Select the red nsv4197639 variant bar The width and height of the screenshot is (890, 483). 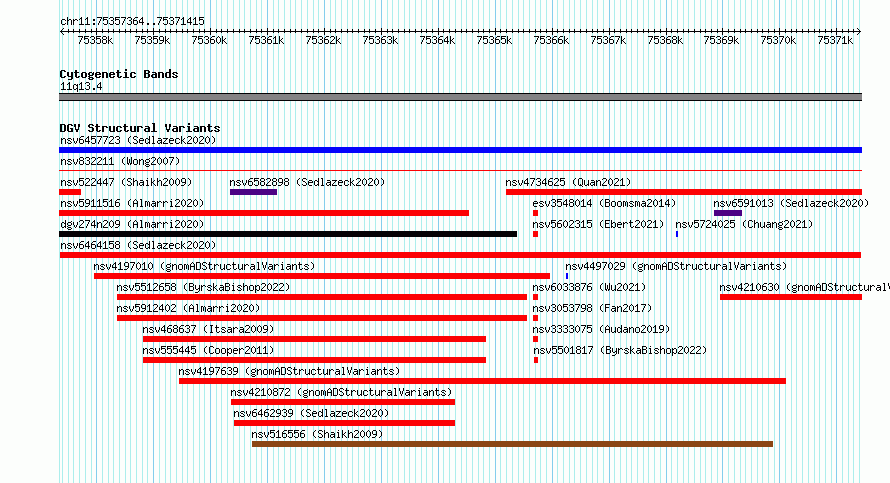pyautogui.click(x=482, y=381)
